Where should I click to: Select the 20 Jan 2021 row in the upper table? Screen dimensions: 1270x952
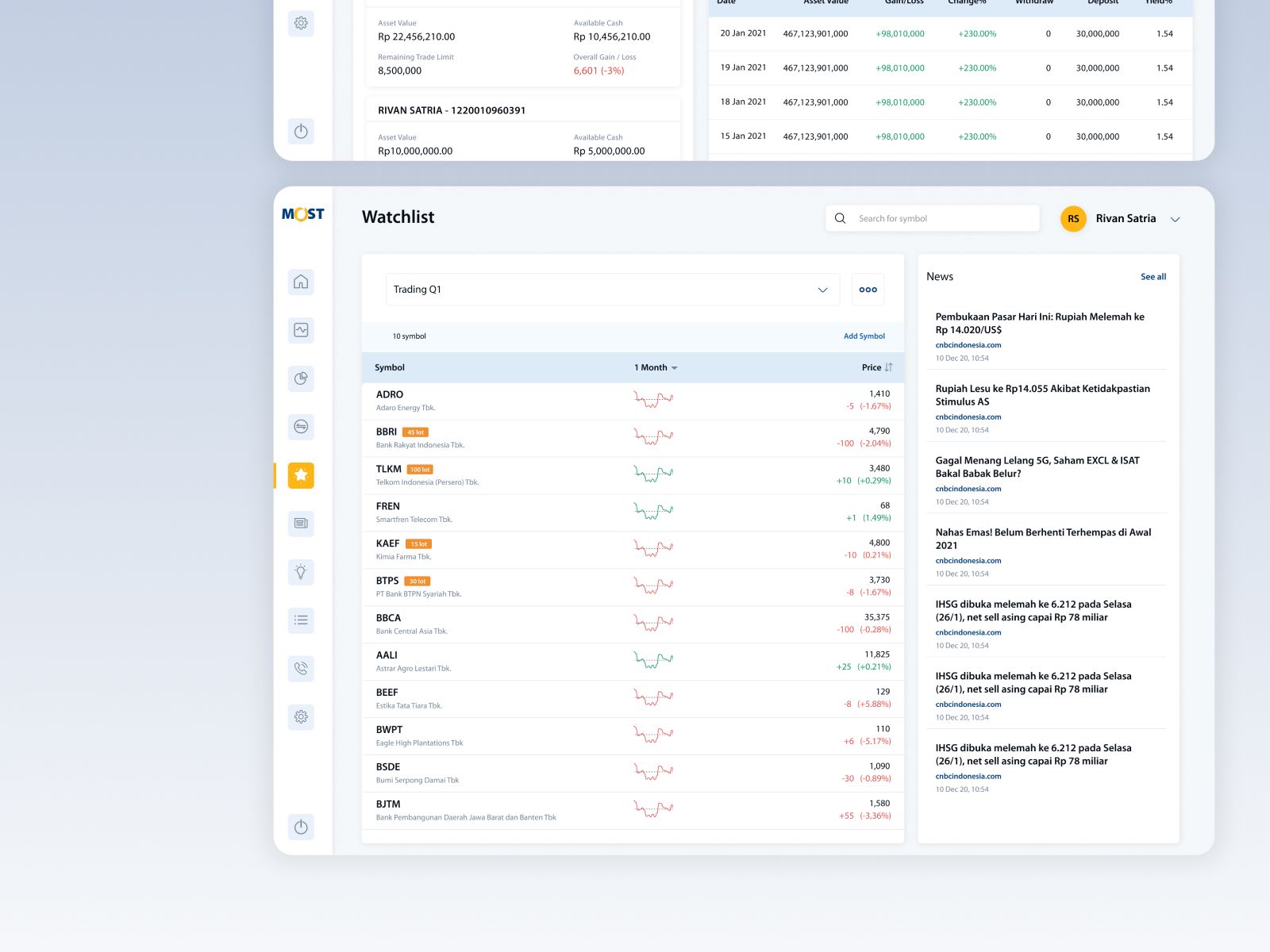click(950, 34)
